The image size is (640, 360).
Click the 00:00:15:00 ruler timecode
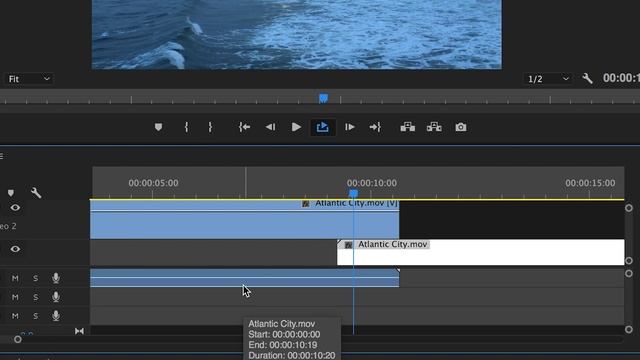point(590,183)
